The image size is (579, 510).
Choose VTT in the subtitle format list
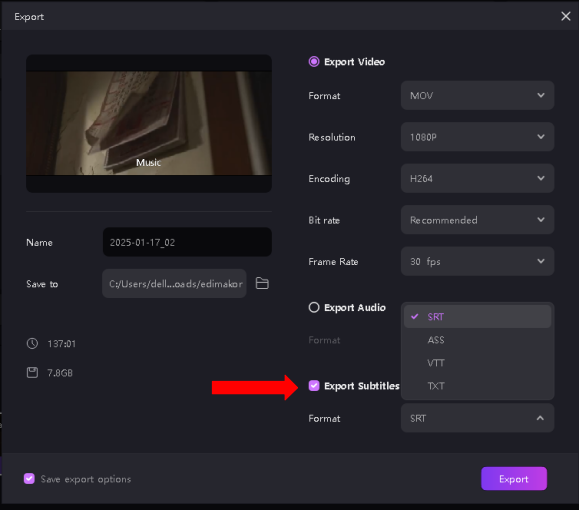[477, 363]
